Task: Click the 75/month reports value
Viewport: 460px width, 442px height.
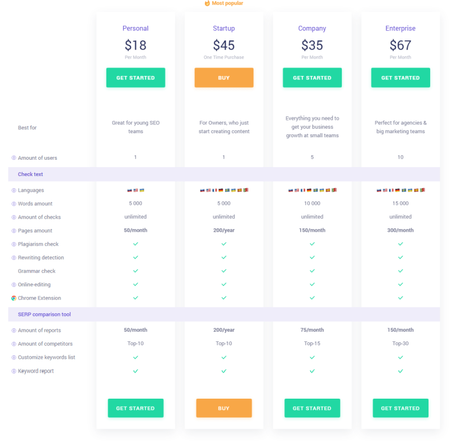Action: (312, 330)
